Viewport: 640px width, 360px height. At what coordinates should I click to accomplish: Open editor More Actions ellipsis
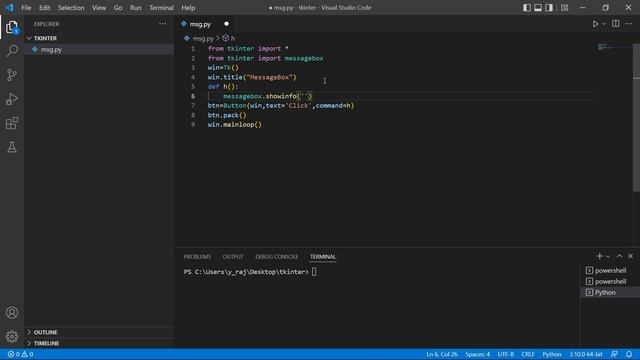(x=629, y=24)
